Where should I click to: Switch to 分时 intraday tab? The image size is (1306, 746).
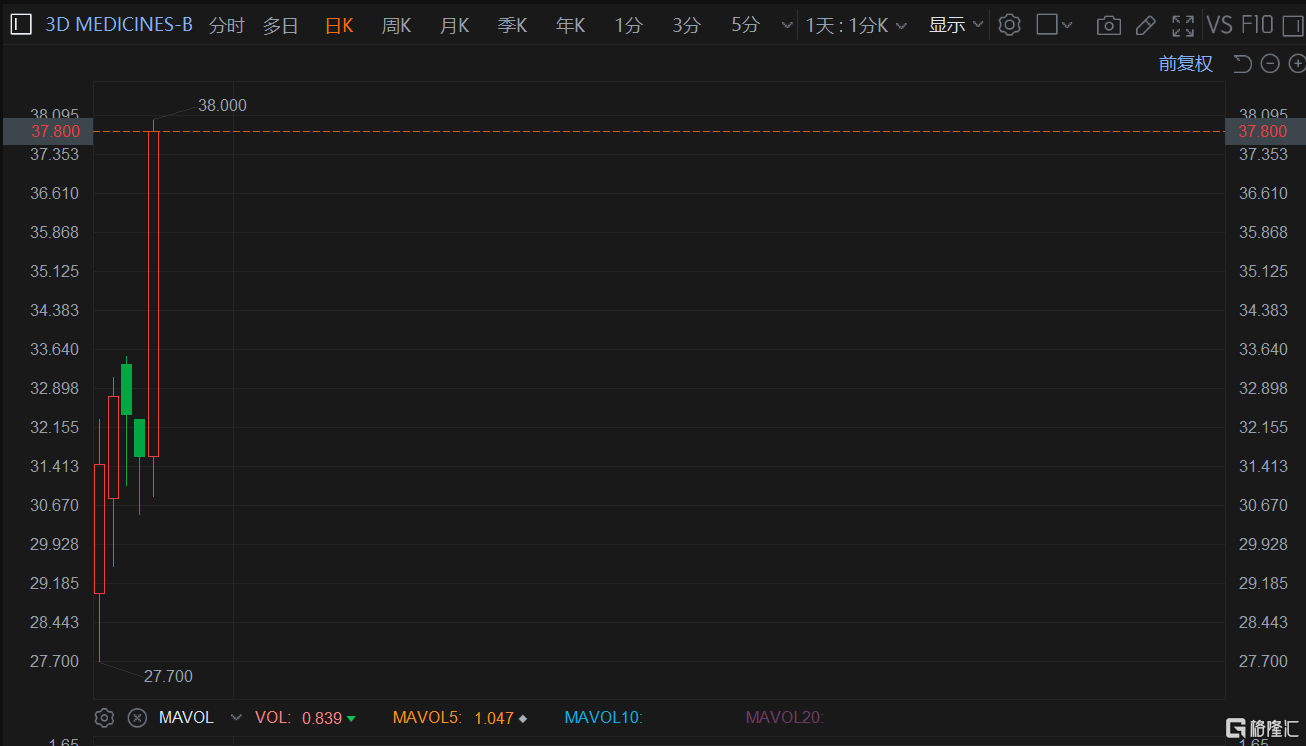tap(227, 26)
